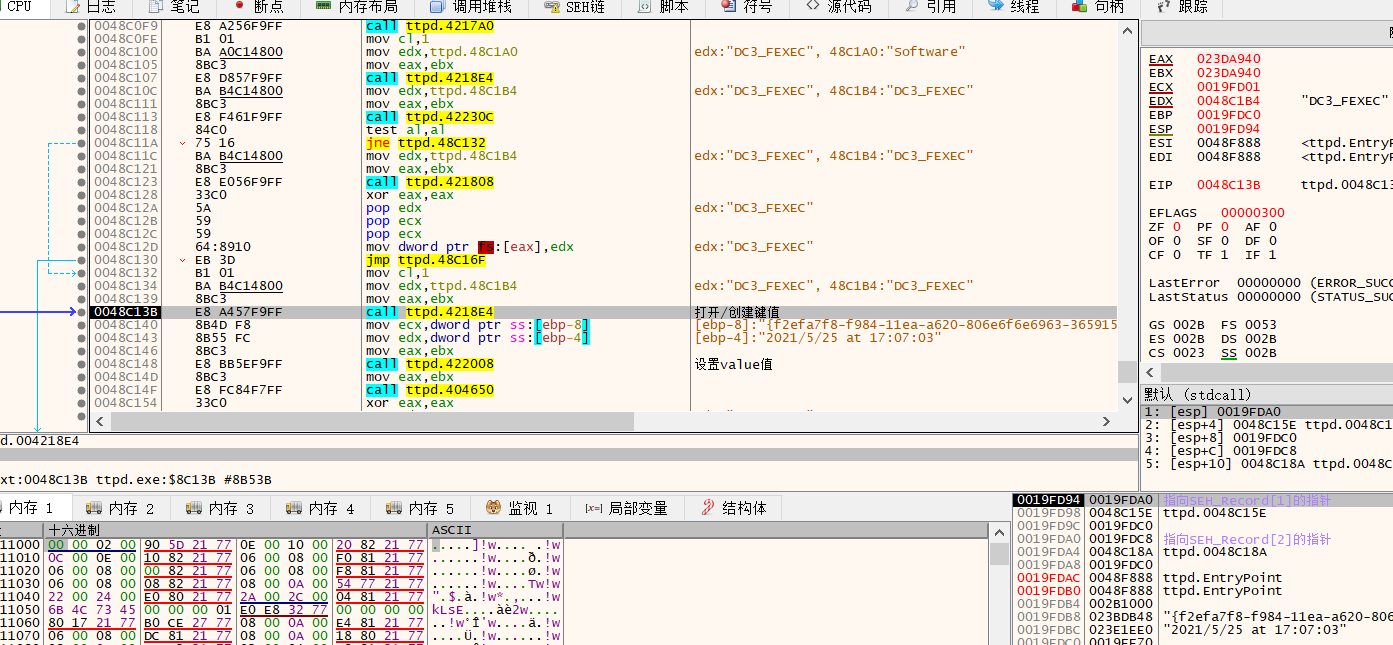Image resolution: width=1393 pixels, height=645 pixels.
Task: Select the 内存 1 dump tab
Action: pyautogui.click(x=30, y=508)
